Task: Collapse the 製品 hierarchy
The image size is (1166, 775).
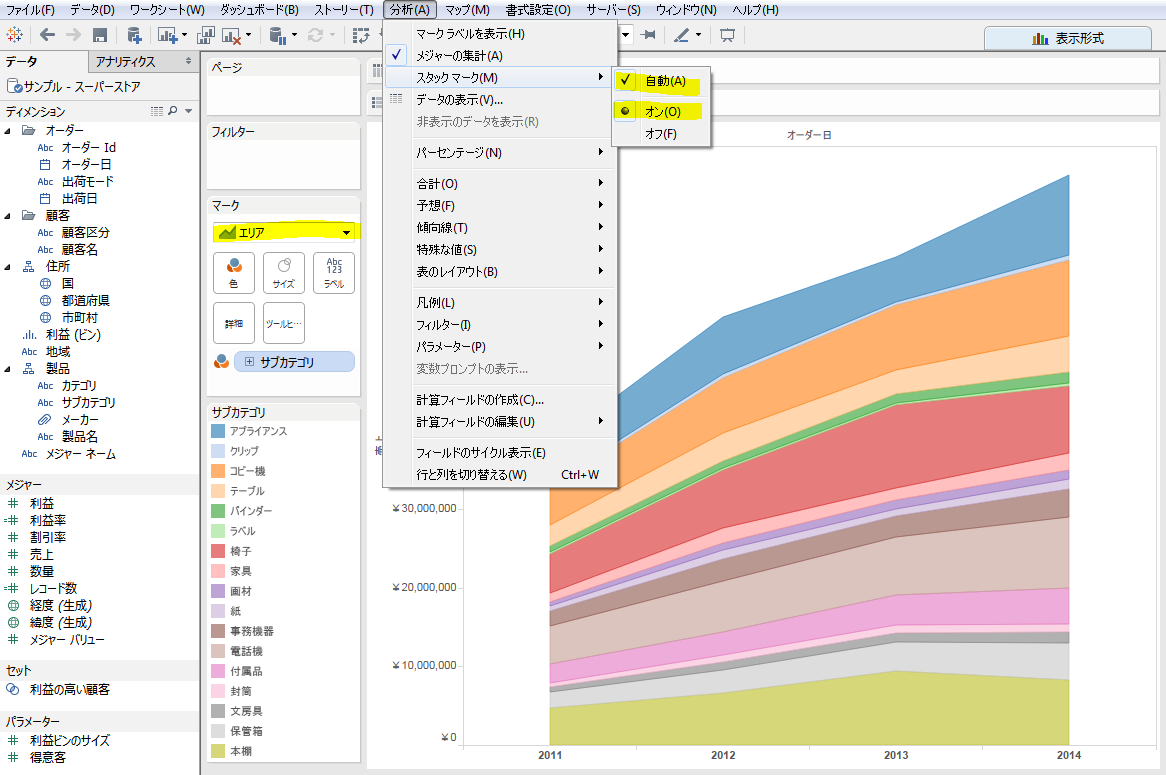Action: (8, 369)
